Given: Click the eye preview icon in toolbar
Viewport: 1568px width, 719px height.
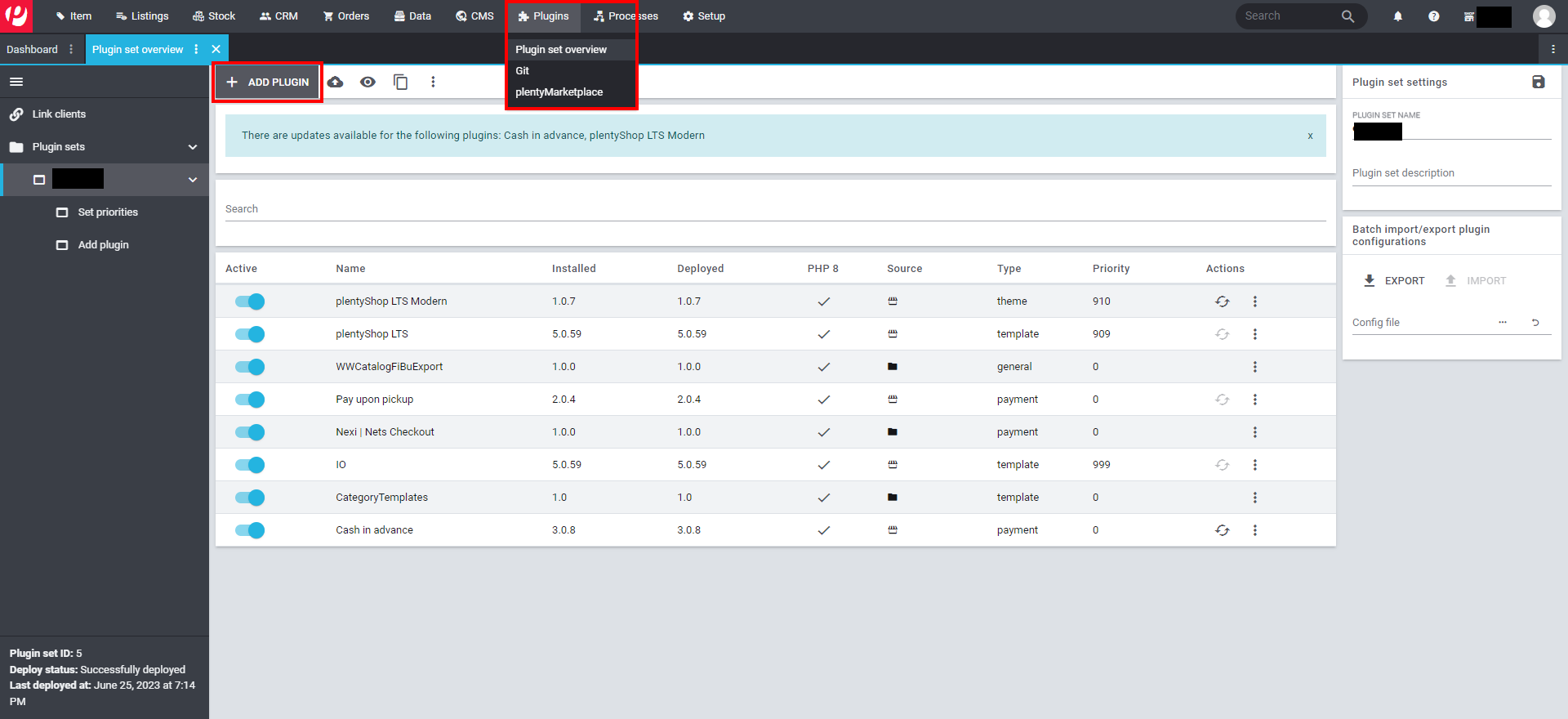Looking at the screenshot, I should point(367,82).
